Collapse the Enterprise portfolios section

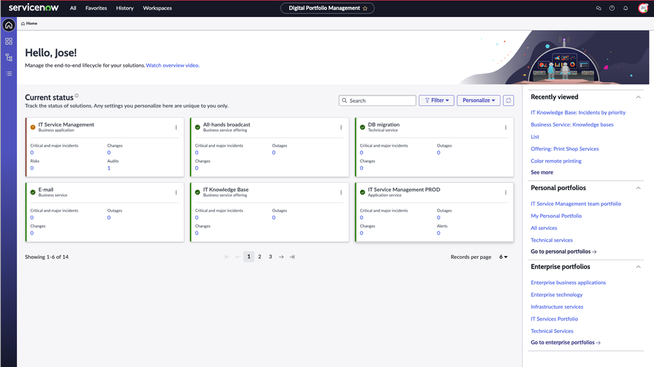[x=638, y=267]
